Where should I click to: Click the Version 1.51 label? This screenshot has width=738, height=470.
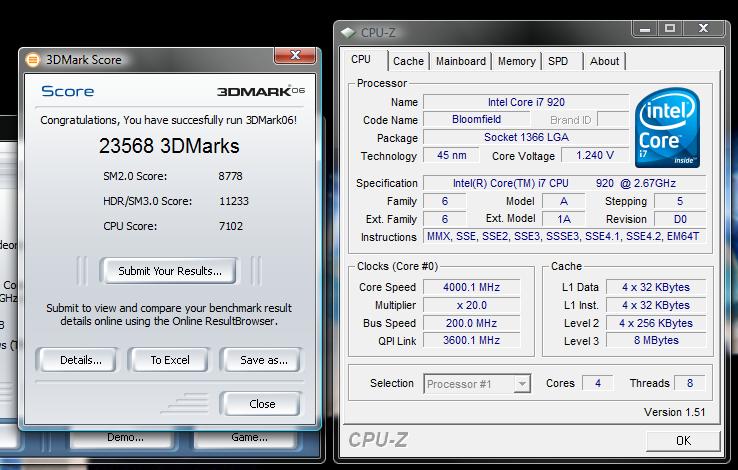674,413
